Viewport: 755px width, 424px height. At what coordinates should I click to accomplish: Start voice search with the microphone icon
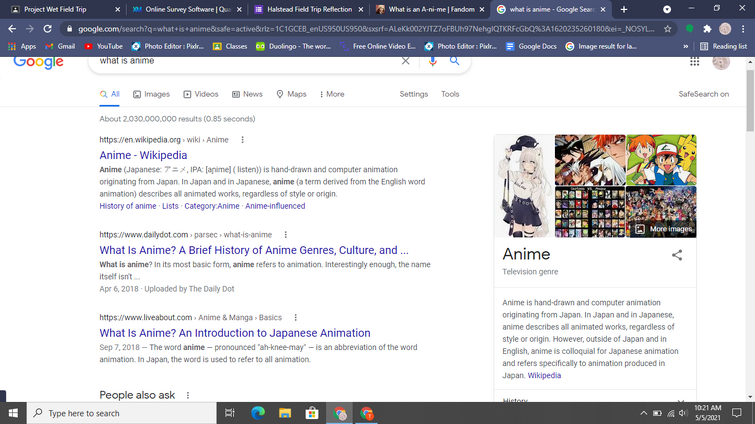[x=432, y=61]
